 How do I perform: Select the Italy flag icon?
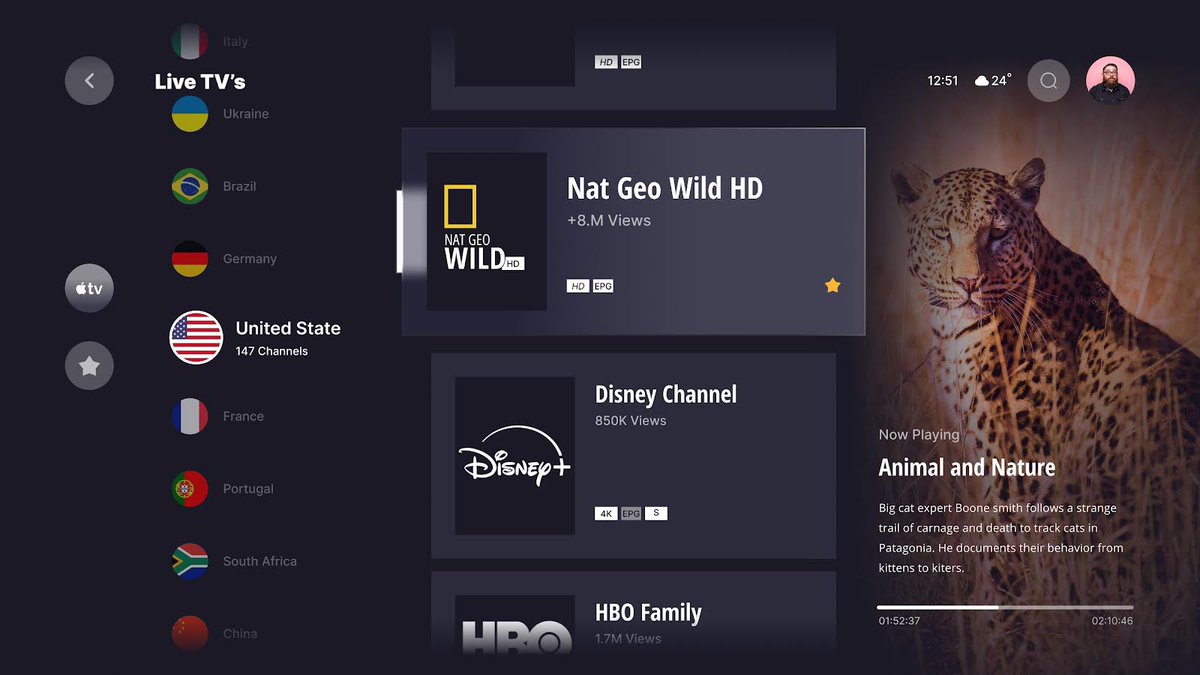pos(190,41)
